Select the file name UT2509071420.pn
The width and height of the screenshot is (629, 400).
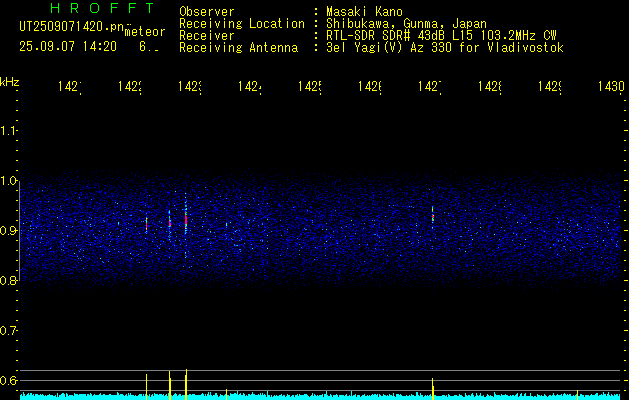click(71, 27)
